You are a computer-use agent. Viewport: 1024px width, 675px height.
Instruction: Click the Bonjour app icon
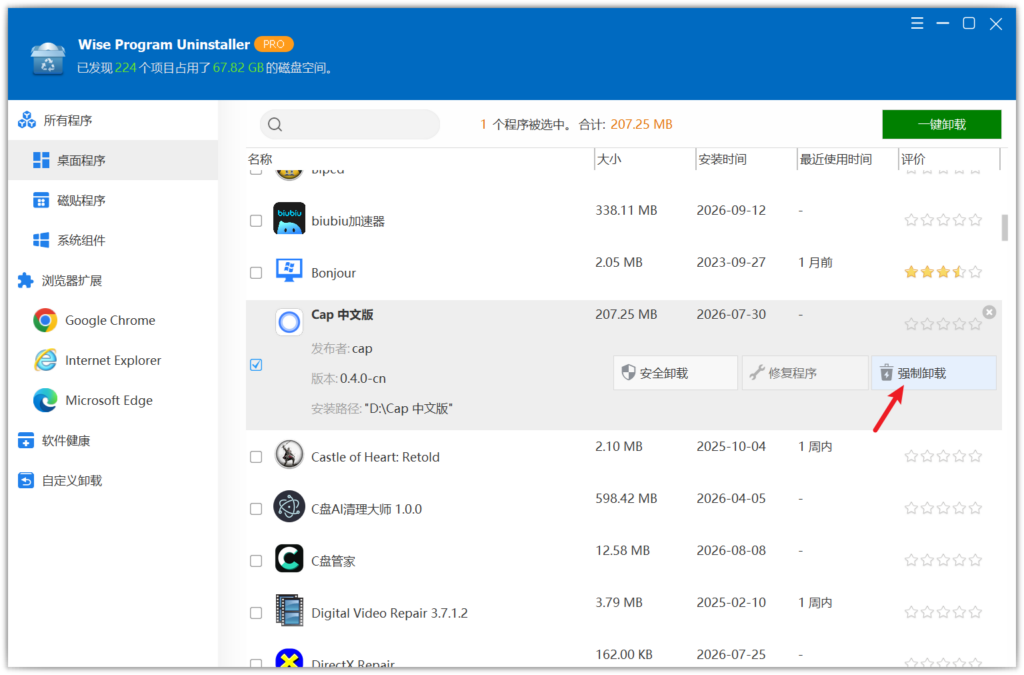pos(289,270)
